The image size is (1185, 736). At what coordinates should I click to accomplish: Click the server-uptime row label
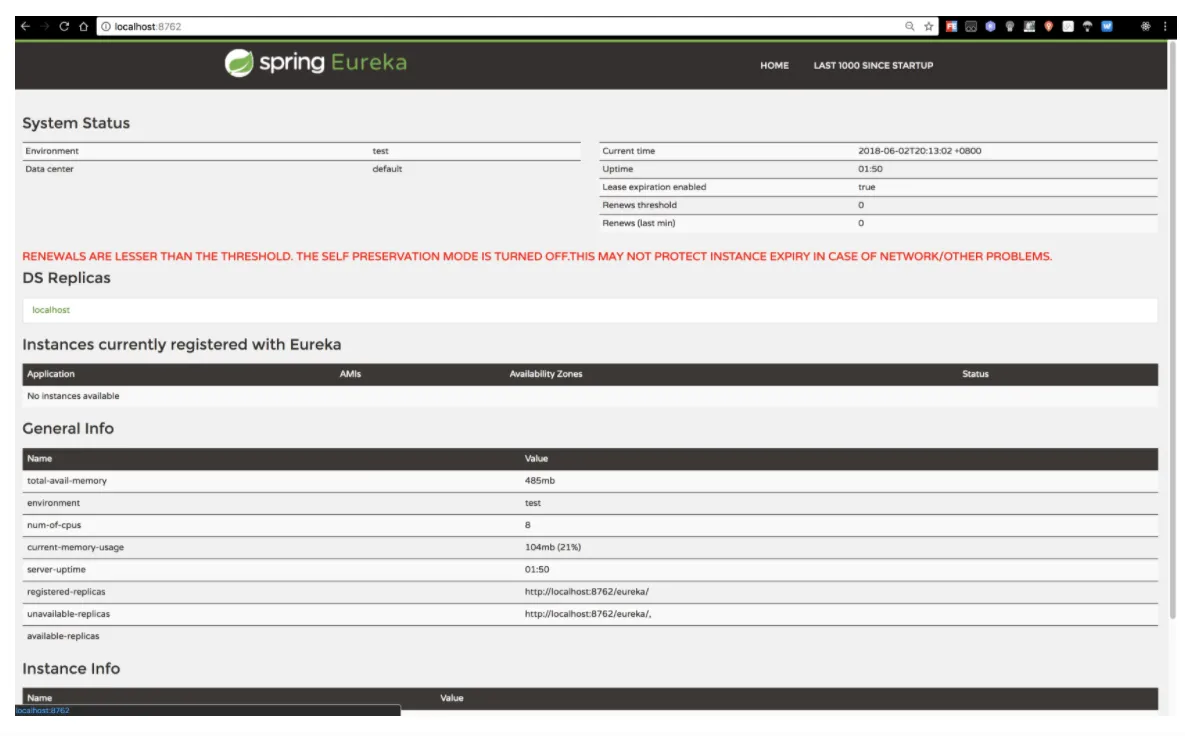pyautogui.click(x=56, y=570)
